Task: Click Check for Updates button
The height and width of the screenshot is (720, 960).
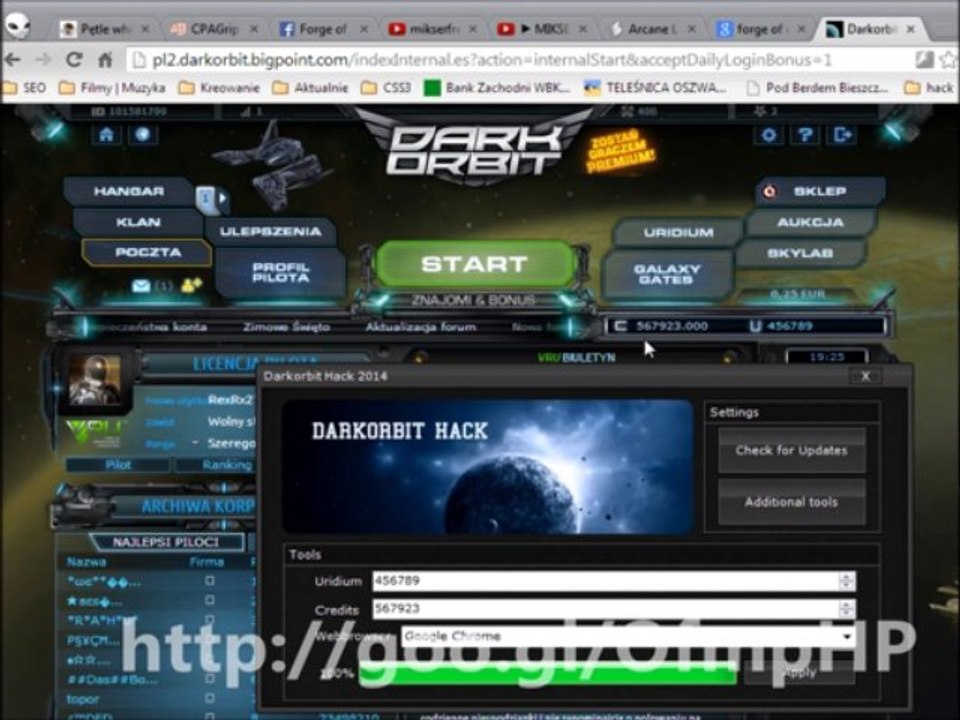Action: [792, 450]
